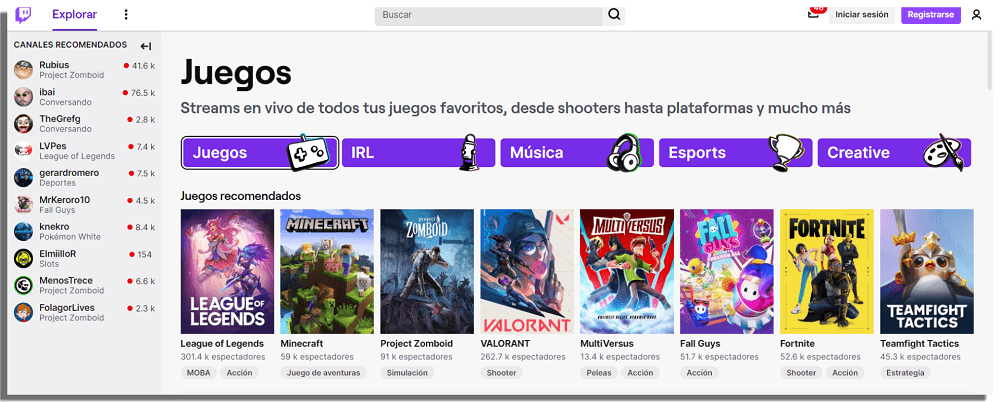The width and height of the screenshot is (1000, 402).
Task: Open the VALORANT cover art
Action: pos(527,271)
